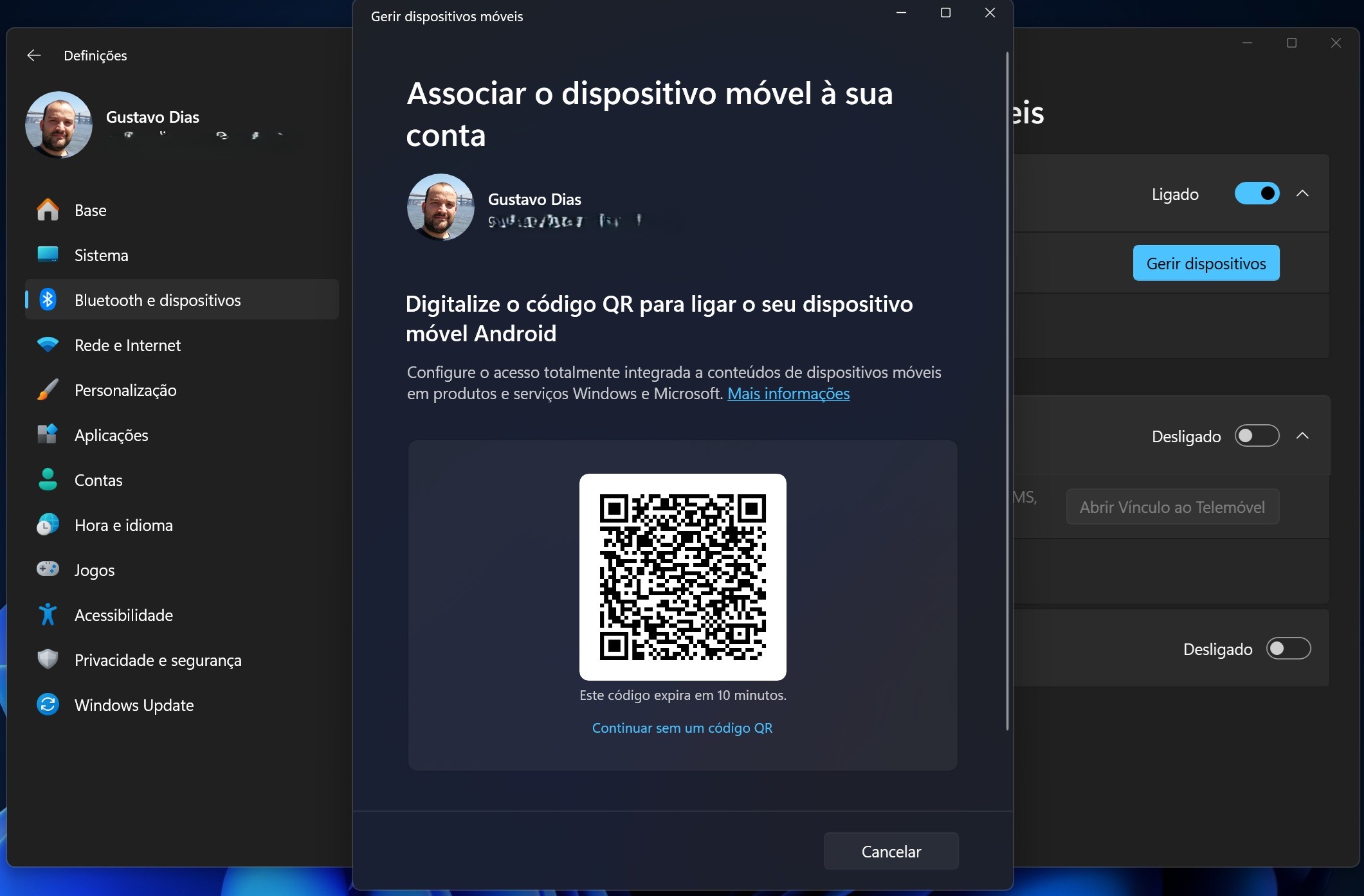Click the Jogos controller icon
This screenshot has height=896, width=1364.
[48, 569]
